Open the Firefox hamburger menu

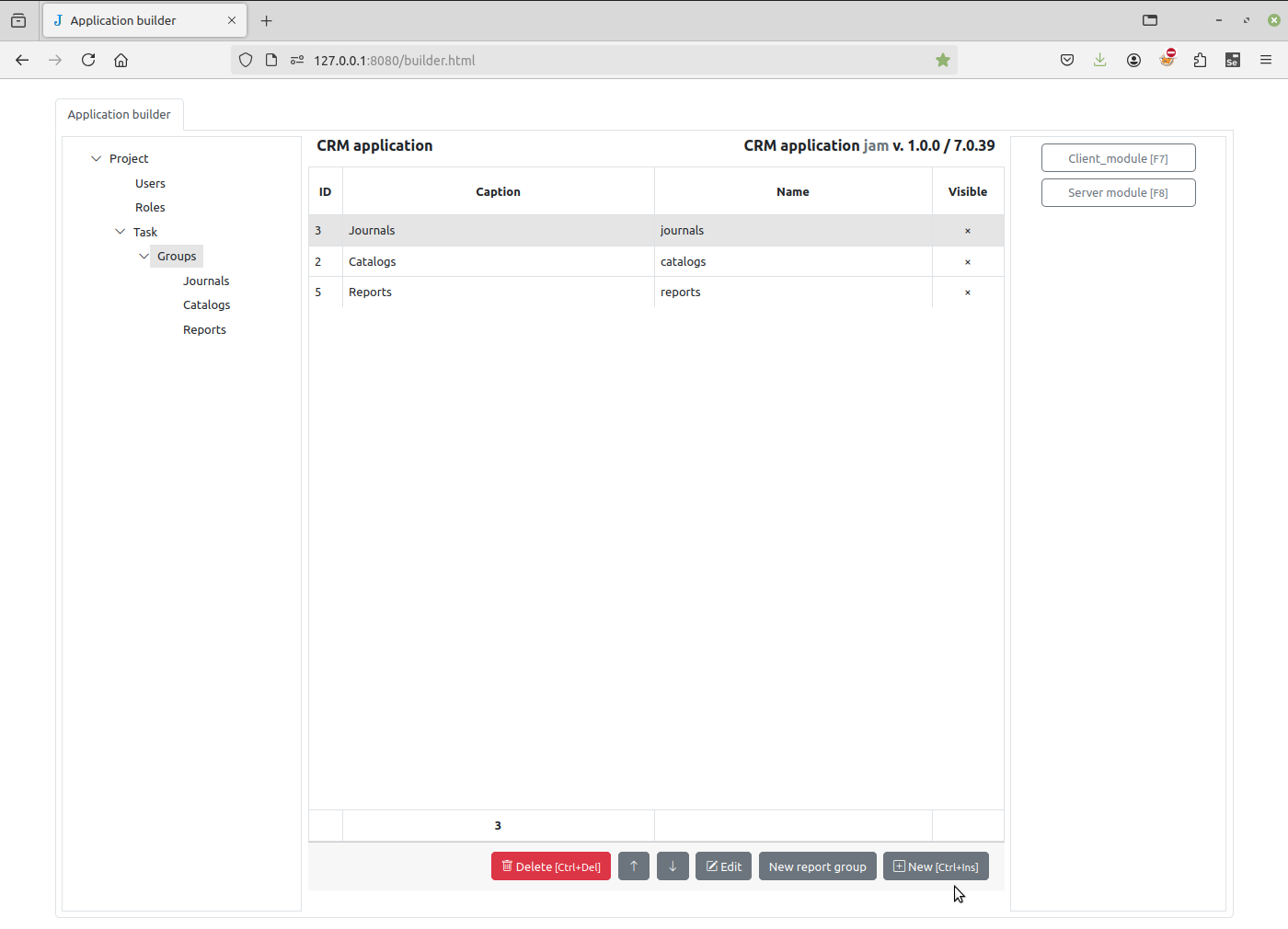pos(1266,60)
